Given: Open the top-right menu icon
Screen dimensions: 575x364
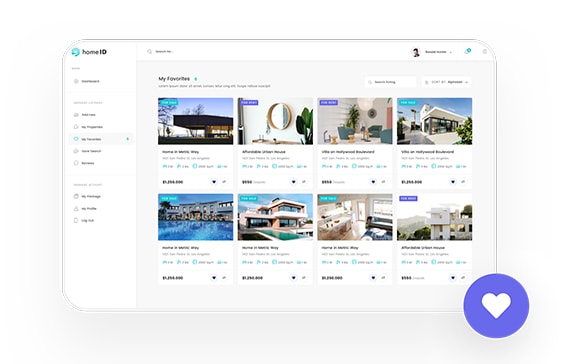Looking at the screenshot, I should pyautogui.click(x=485, y=52).
